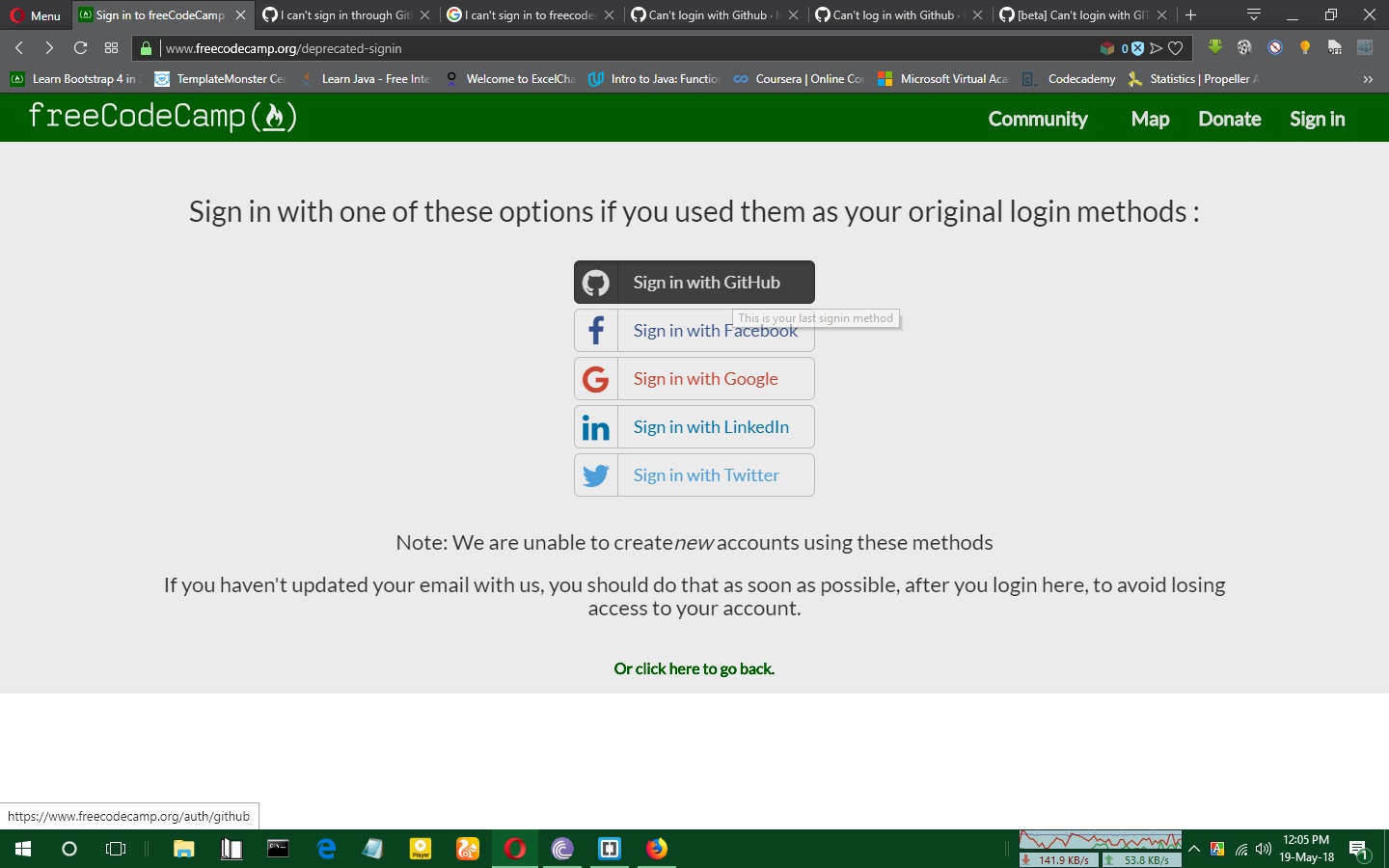Save page with the heart icon
The width and height of the screenshot is (1389, 868).
click(x=1177, y=48)
